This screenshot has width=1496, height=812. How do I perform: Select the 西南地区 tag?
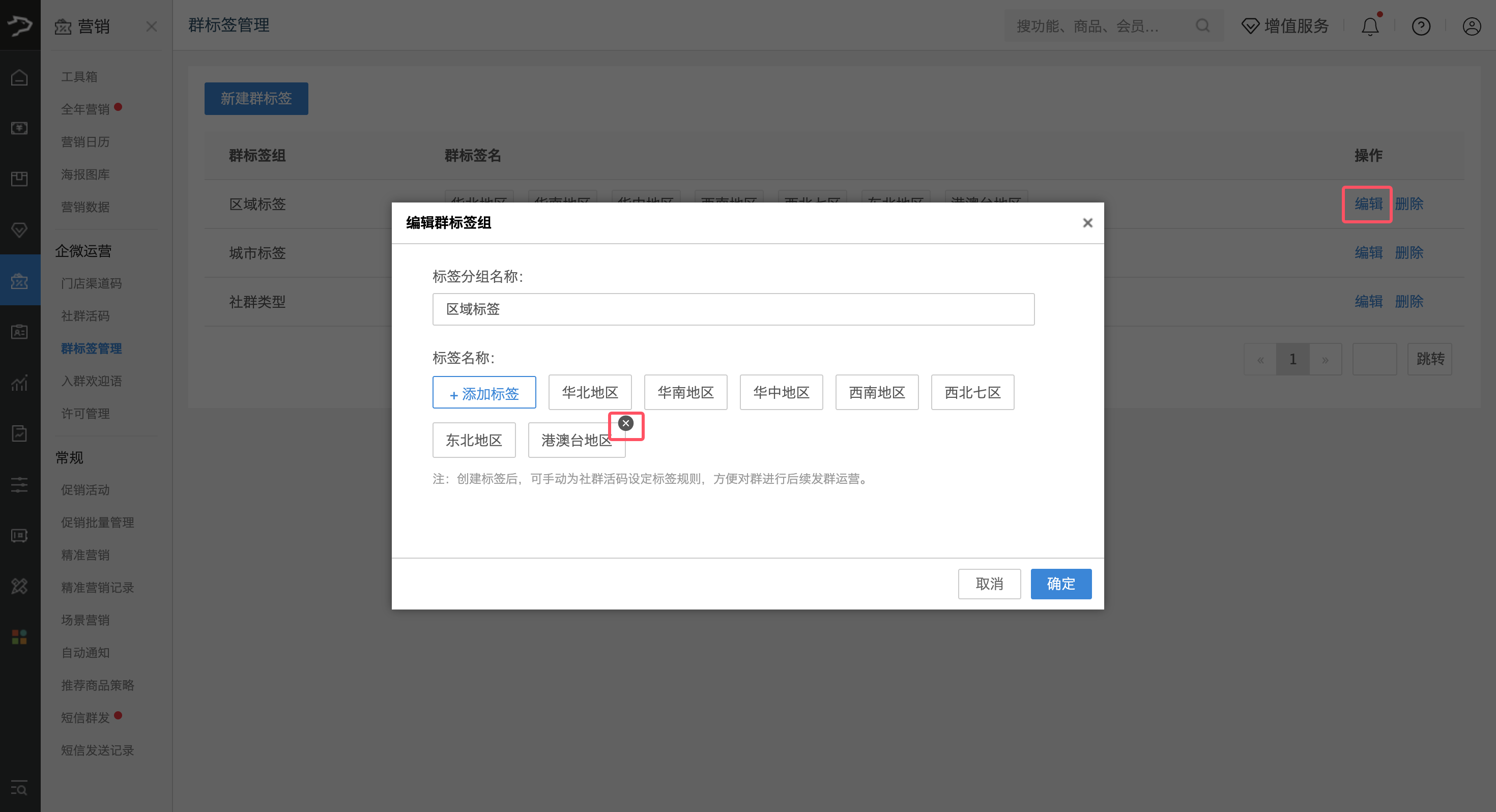pos(877,393)
